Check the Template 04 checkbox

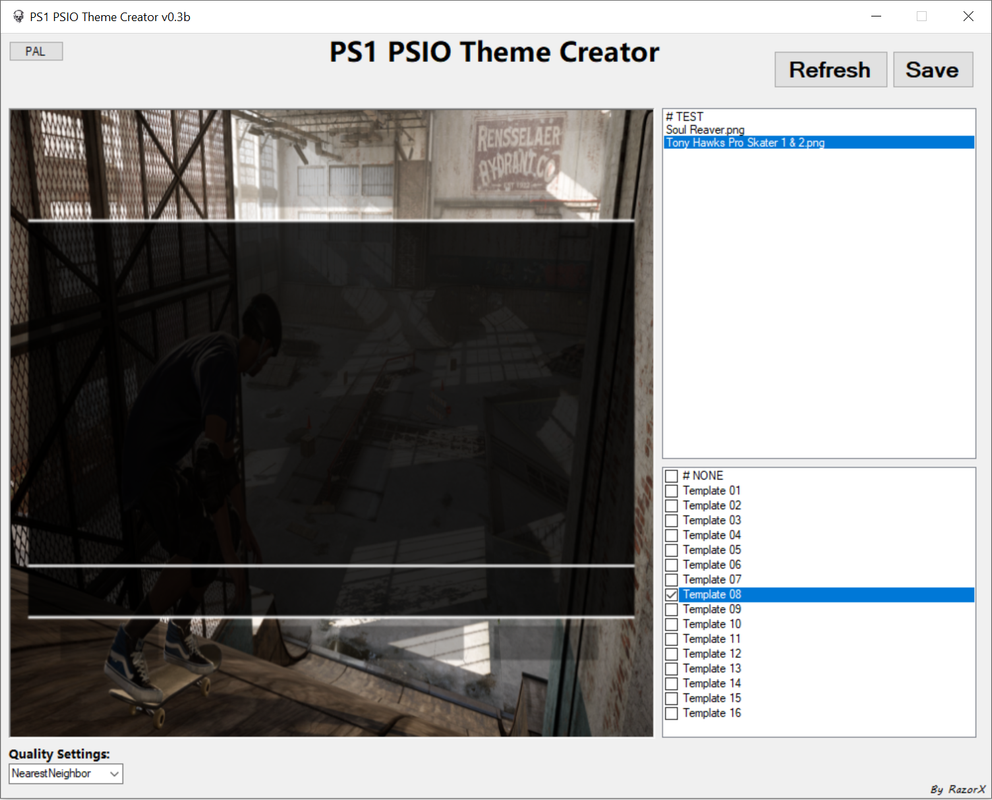click(671, 536)
